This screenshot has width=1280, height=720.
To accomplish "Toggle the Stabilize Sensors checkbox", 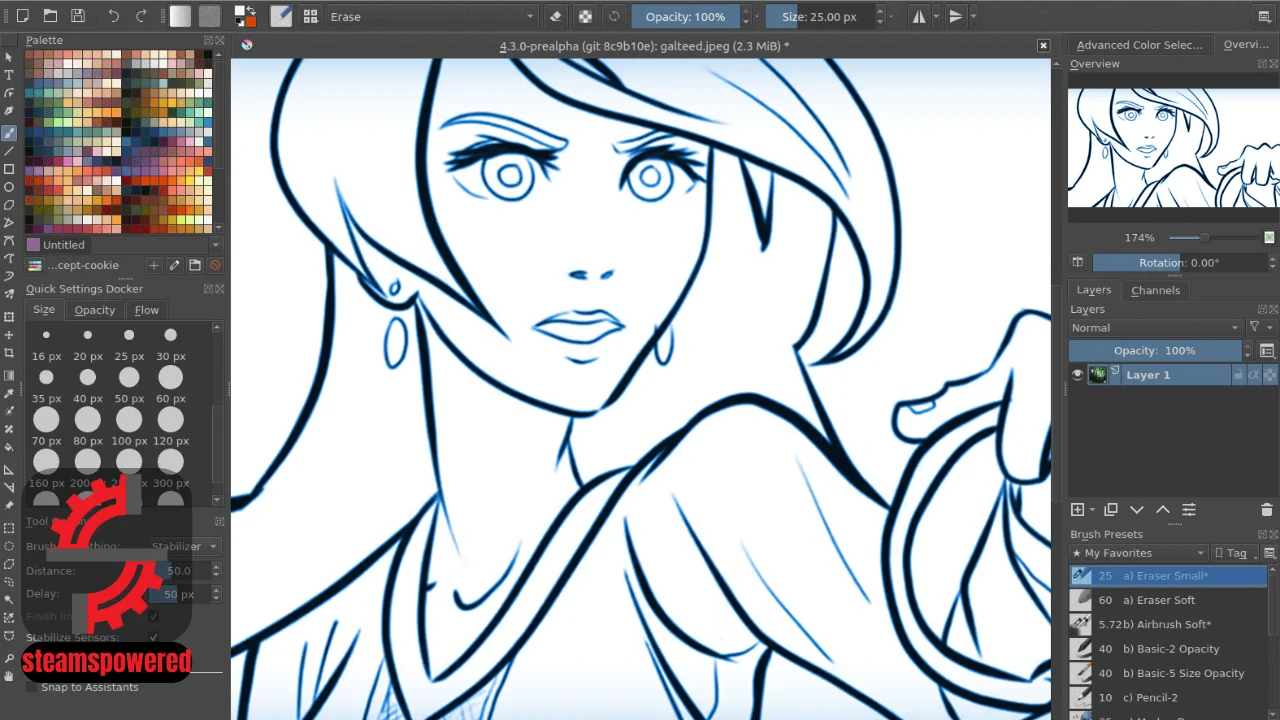I will [153, 637].
